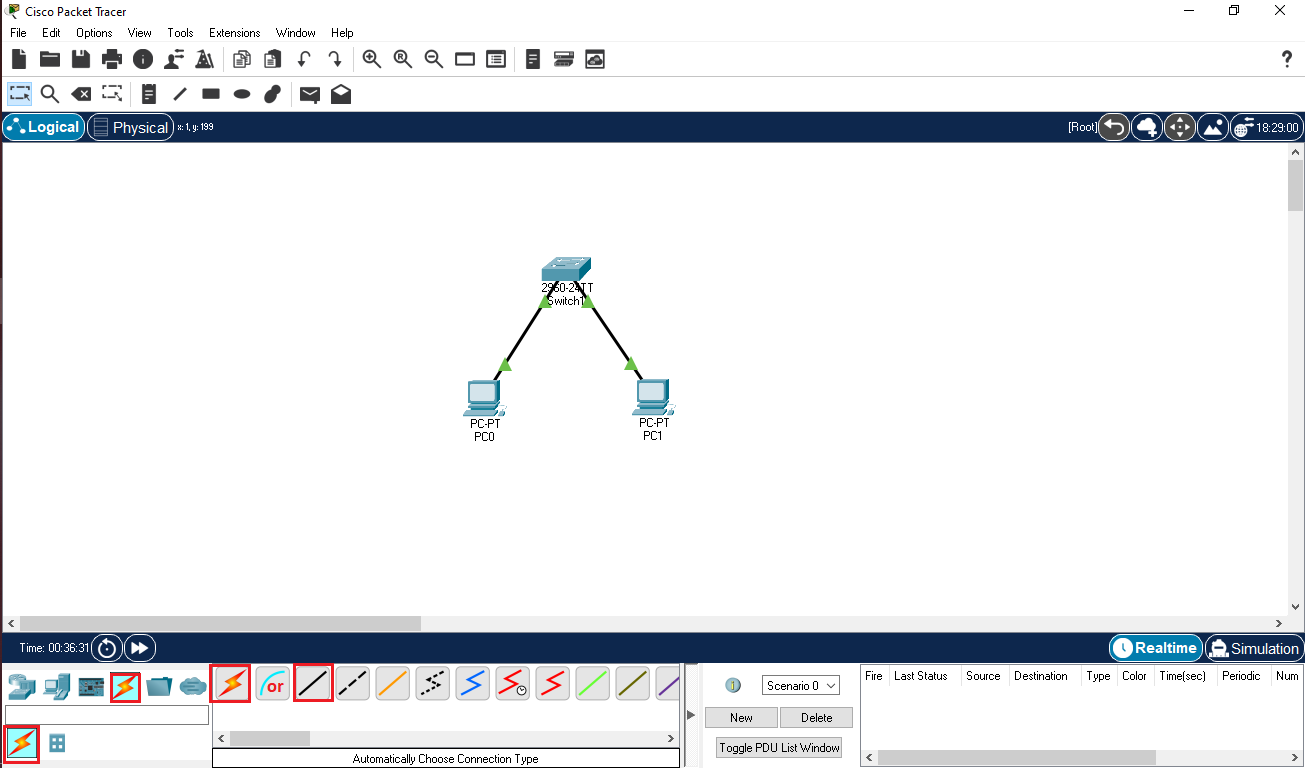1305x768 pixels.
Task: Choose the Network Devices category
Action: point(22,686)
